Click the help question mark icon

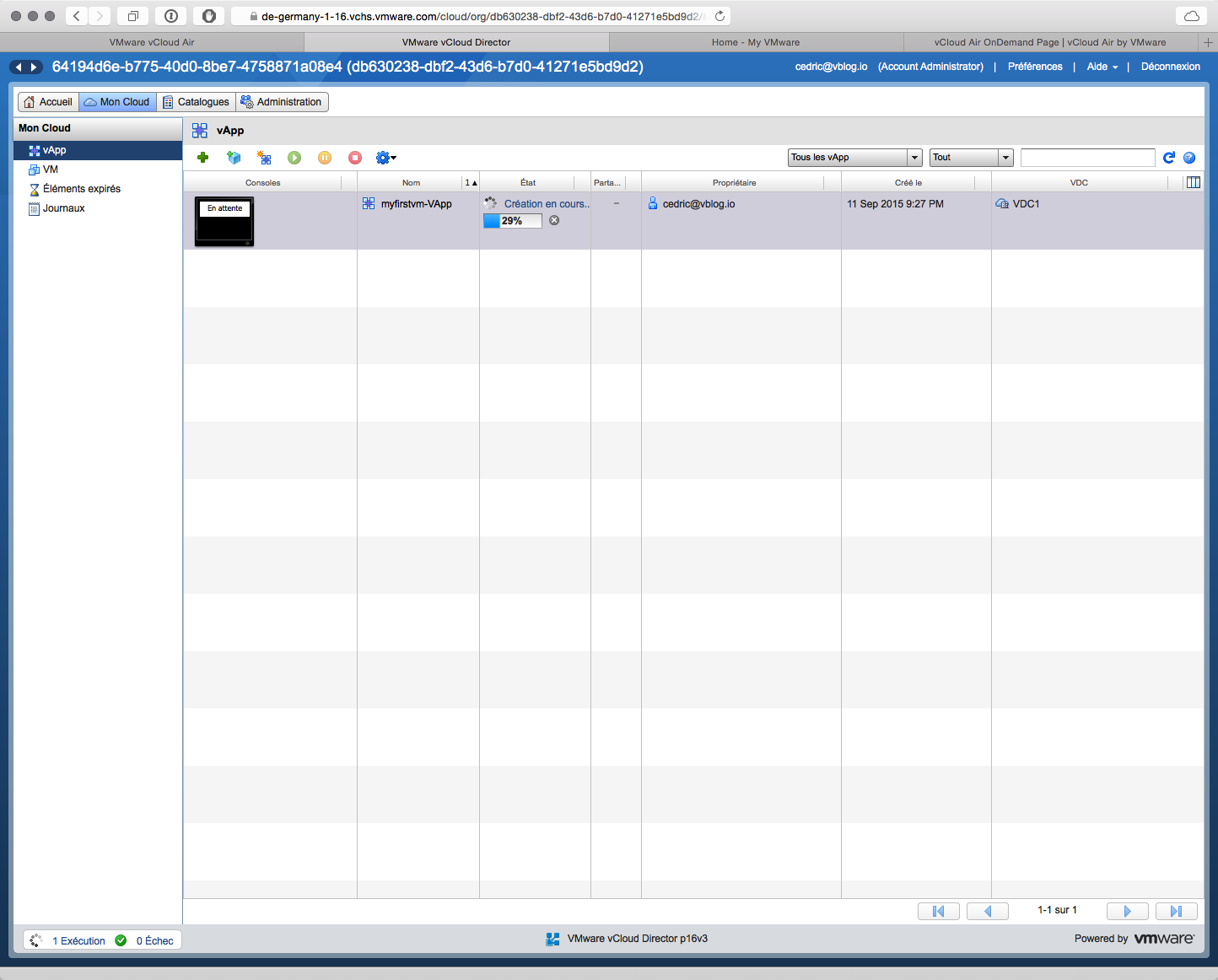[1189, 158]
